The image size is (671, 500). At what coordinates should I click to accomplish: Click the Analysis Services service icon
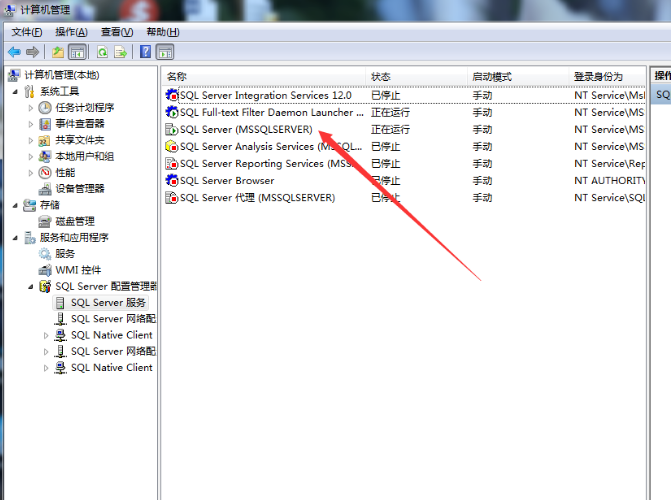pos(172,146)
